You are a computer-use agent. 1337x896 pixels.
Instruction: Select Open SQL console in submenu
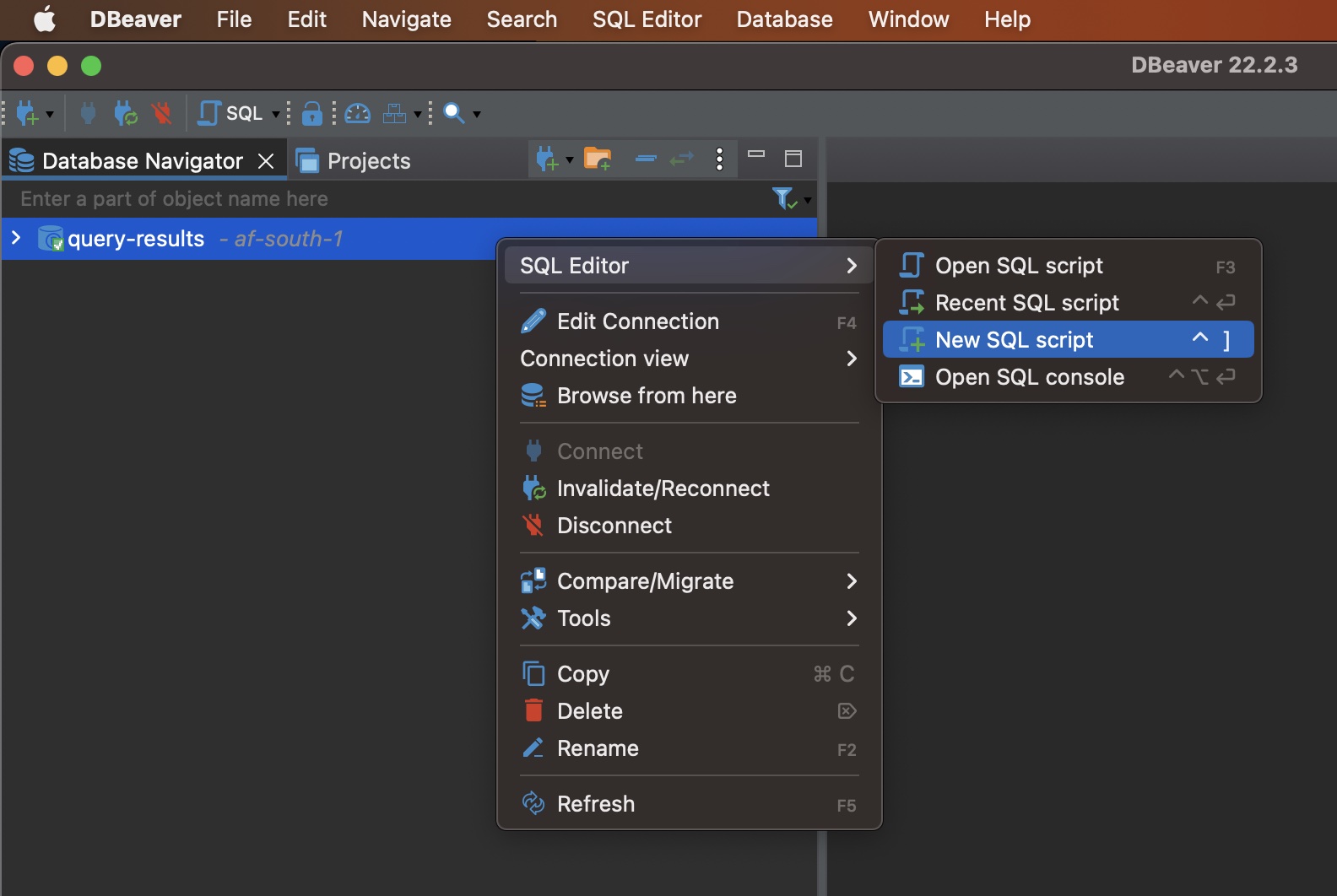[x=1069, y=377]
